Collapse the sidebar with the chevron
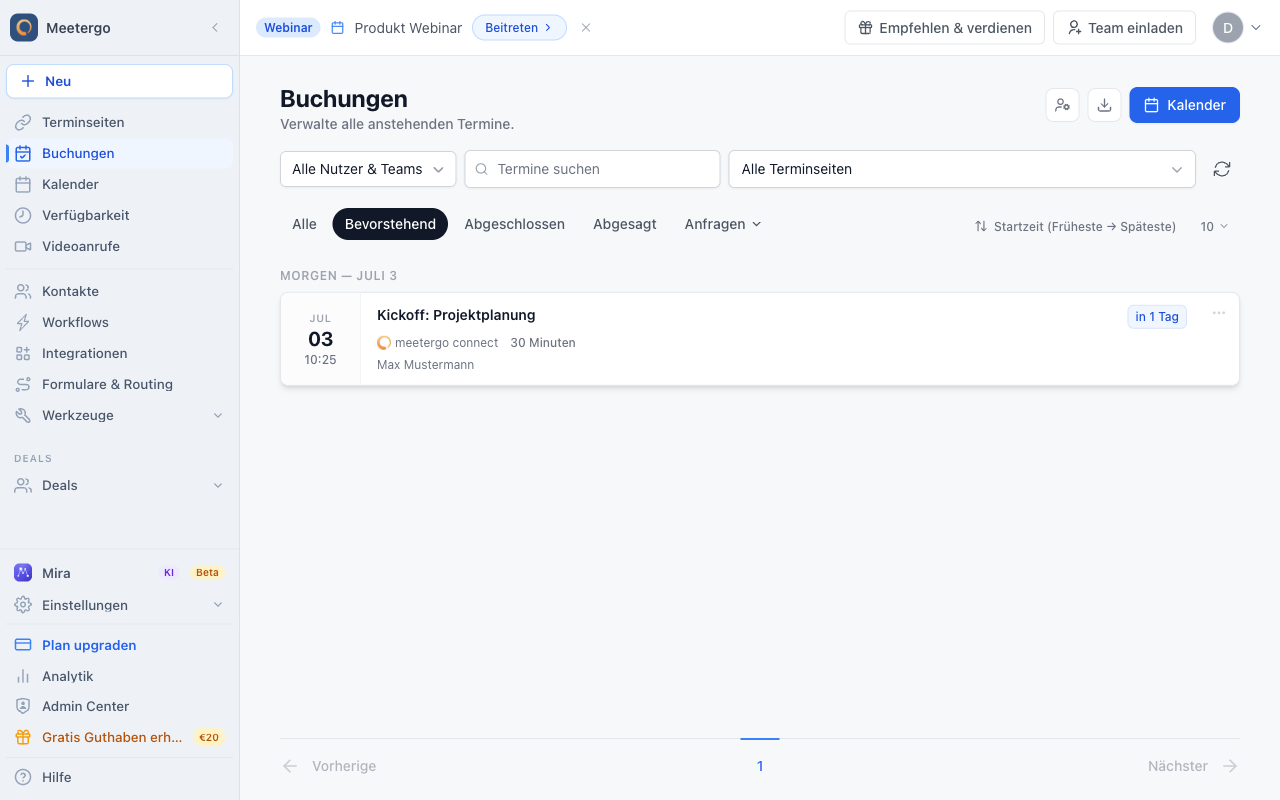Screen dimensions: 1280x800 pyautogui.click(x=215, y=28)
